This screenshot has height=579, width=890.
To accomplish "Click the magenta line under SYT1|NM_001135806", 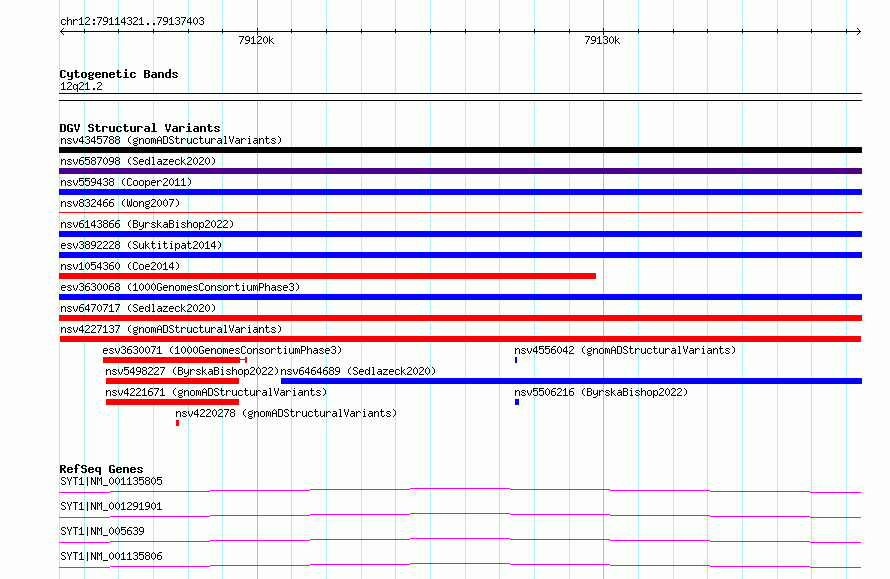I will point(460,565).
